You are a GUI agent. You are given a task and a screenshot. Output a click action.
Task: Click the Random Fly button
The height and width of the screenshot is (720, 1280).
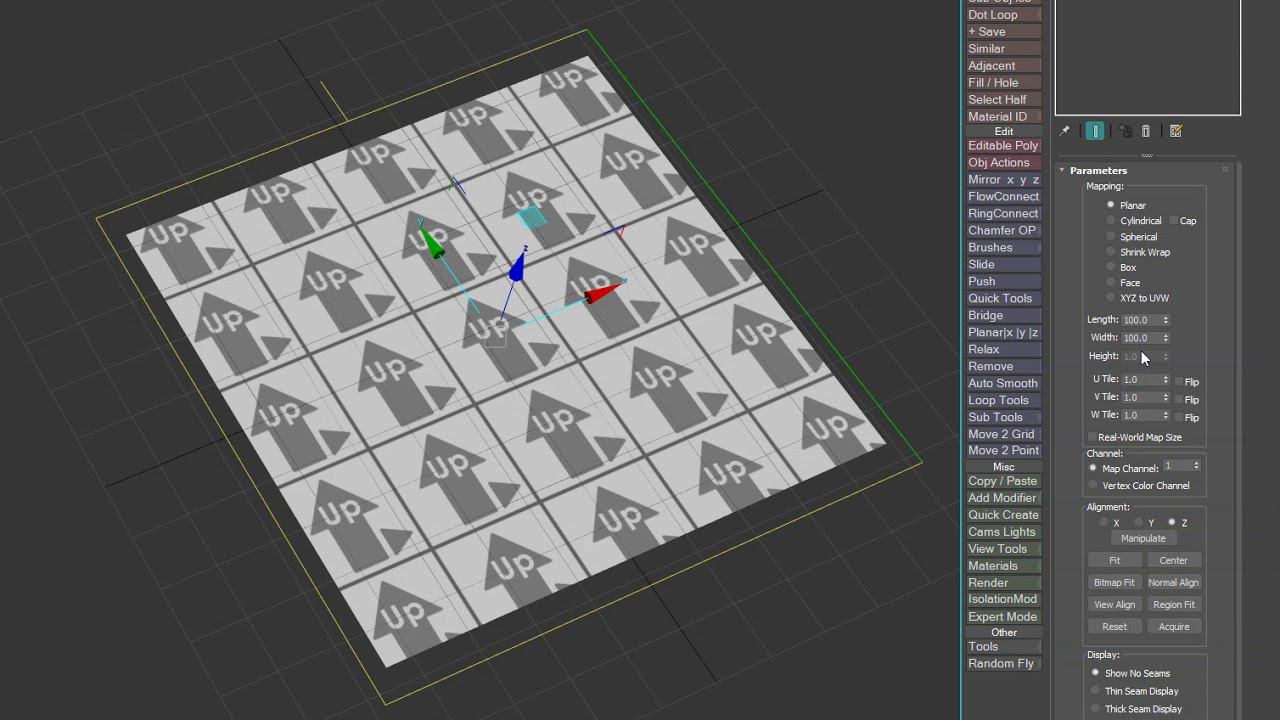(x=1003, y=664)
